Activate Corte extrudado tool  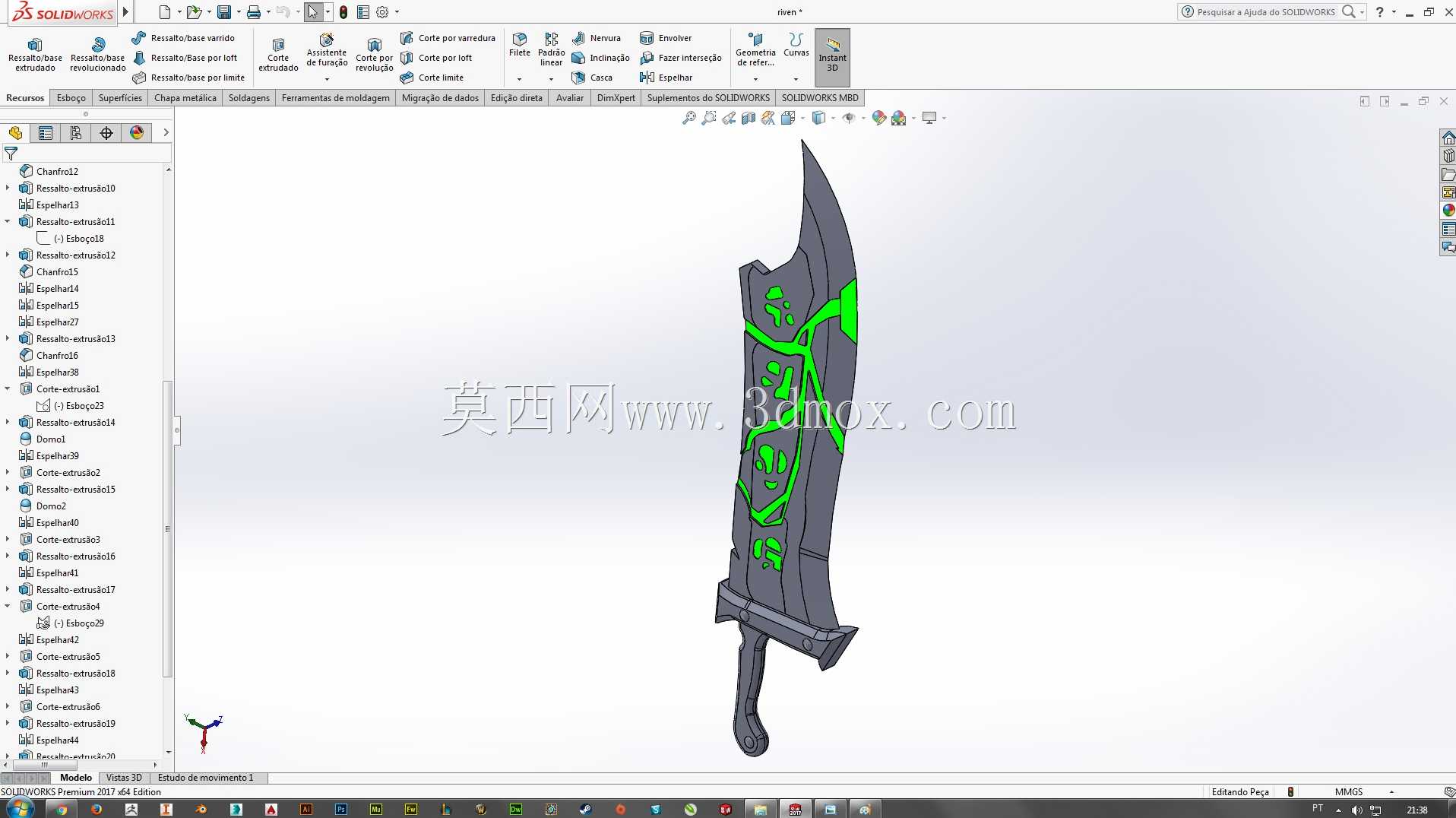(x=278, y=55)
